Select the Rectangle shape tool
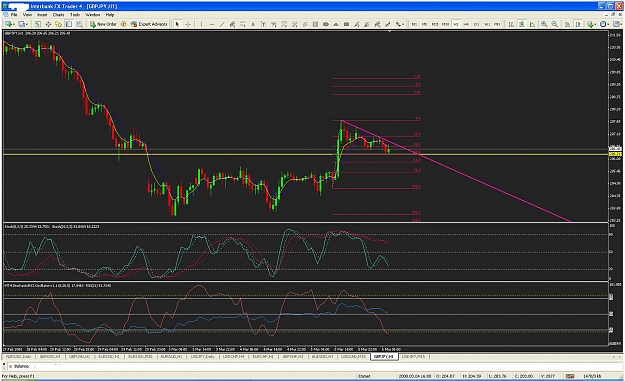Image resolution: width=625 pixels, height=381 pixels. coord(346,24)
